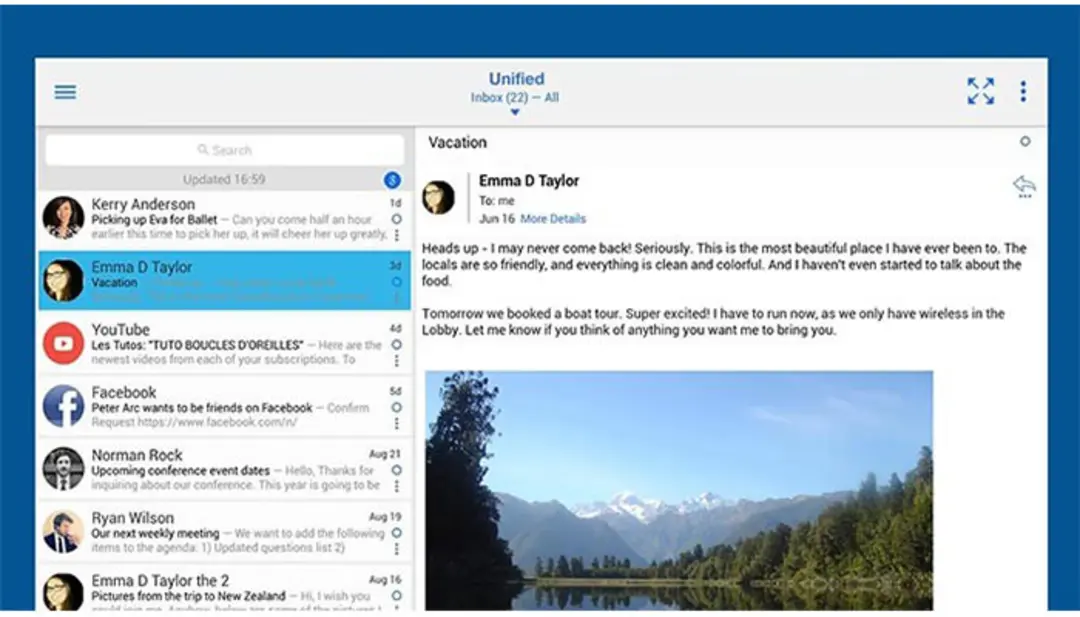This screenshot has width=1080, height=617.
Task: Open the hamburger navigation menu
Action: click(65, 92)
